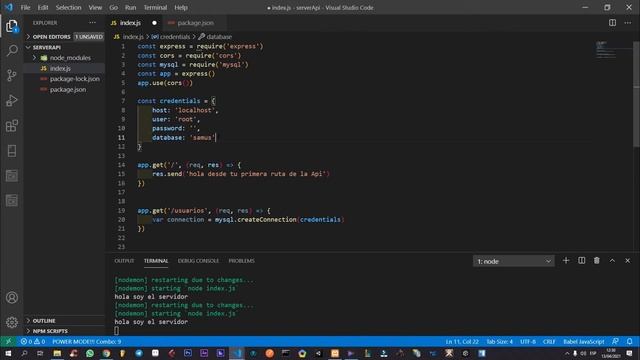Change Babel JavaScript language mode
Screen dimensions: 640x360
584,341
